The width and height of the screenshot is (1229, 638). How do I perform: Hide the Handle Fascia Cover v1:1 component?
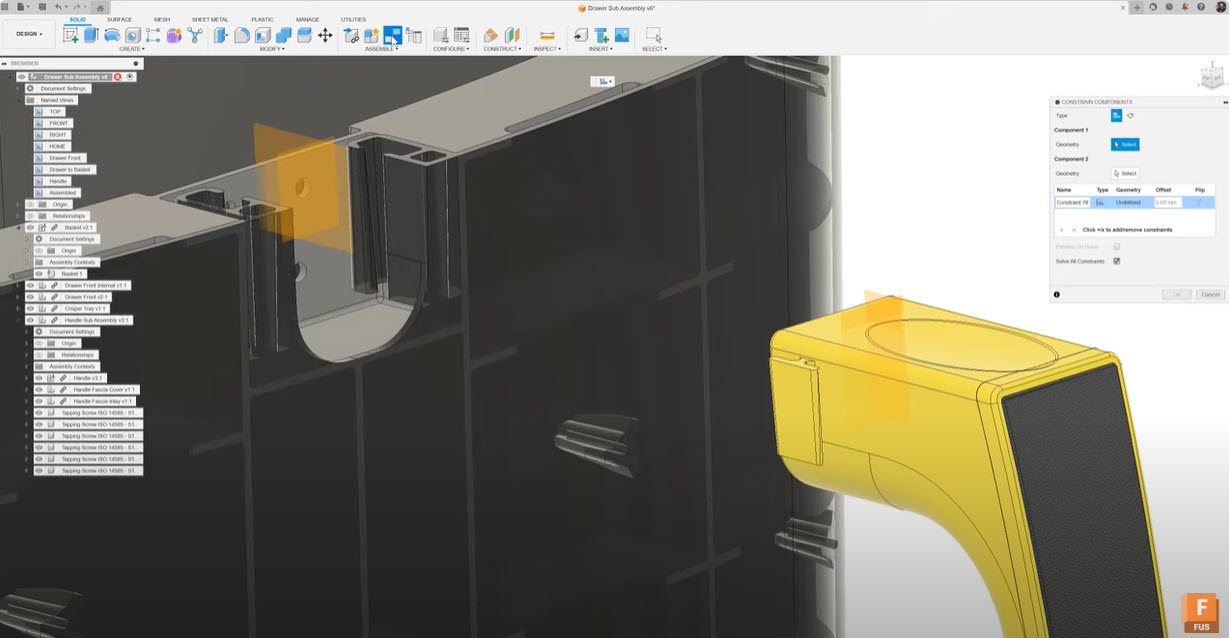point(39,390)
